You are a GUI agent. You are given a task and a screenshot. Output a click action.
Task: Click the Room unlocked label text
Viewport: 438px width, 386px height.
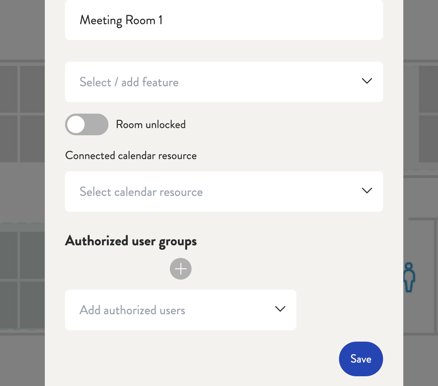pyautogui.click(x=151, y=124)
